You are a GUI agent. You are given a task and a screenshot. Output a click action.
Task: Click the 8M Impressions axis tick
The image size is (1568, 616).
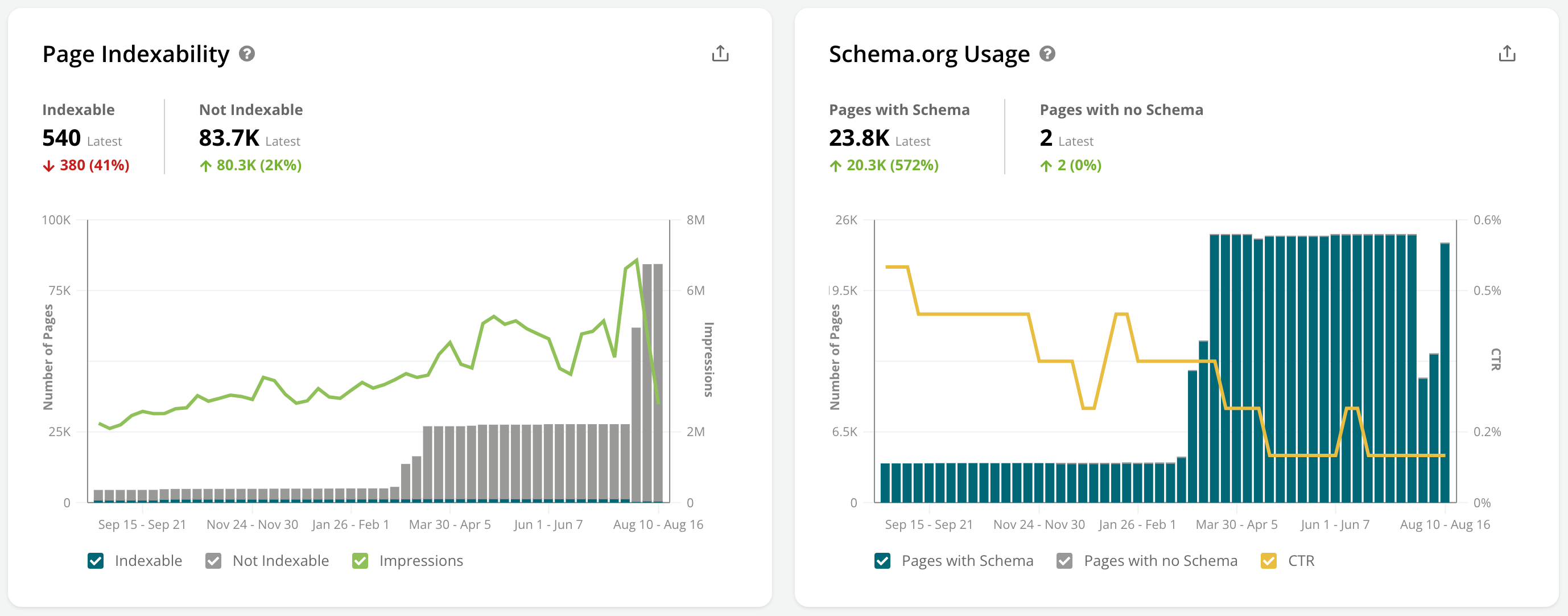pos(696,220)
